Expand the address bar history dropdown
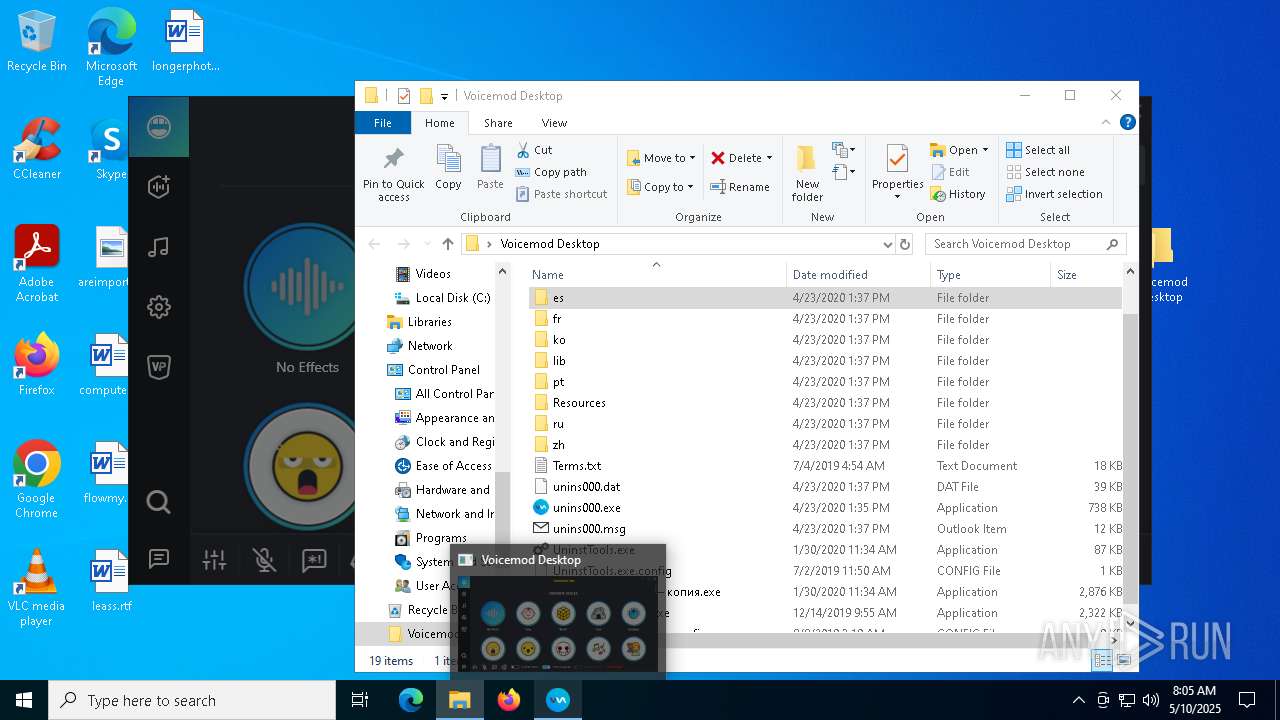Image resolution: width=1280 pixels, height=720 pixels. pos(887,244)
